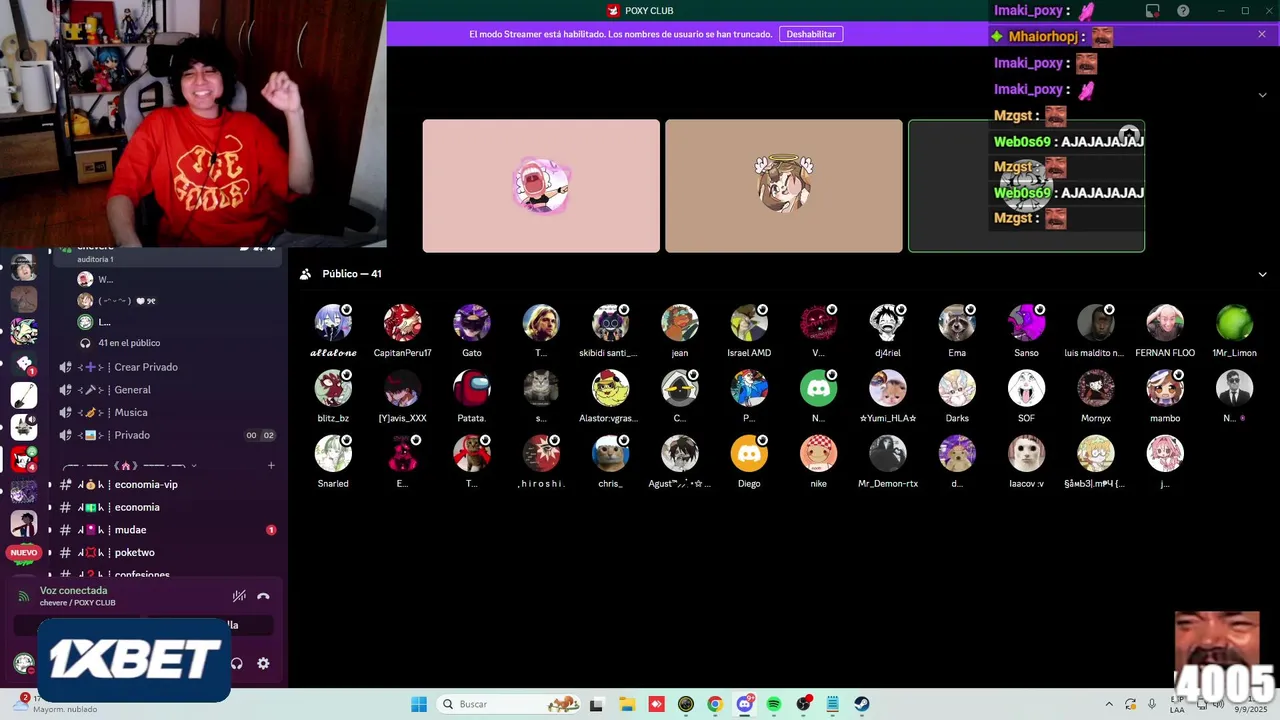The height and width of the screenshot is (720, 1280).
Task: Open Voz conectada connection details
Action: pyautogui.click(x=73, y=590)
